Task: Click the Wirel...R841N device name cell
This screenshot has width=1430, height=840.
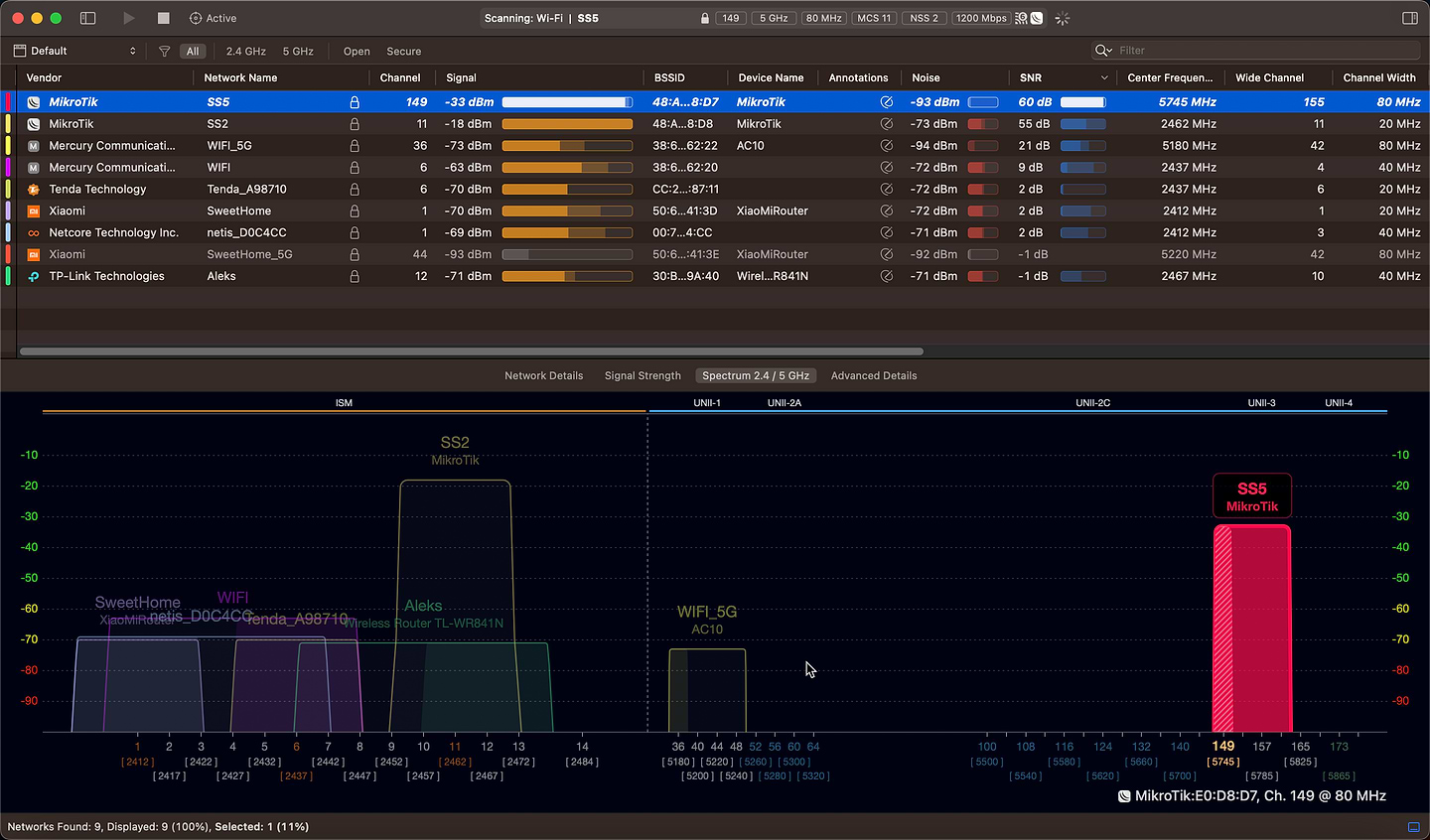Action: click(x=772, y=276)
